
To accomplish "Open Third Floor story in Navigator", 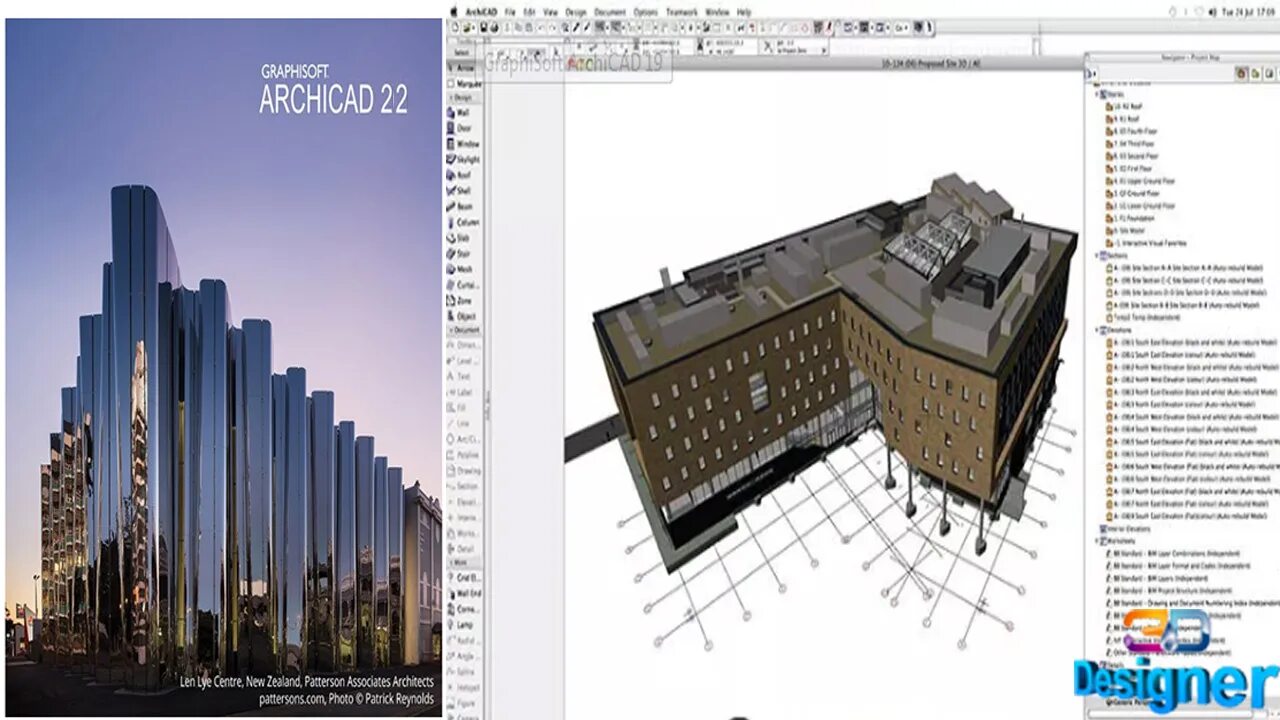I will click(x=1130, y=144).
